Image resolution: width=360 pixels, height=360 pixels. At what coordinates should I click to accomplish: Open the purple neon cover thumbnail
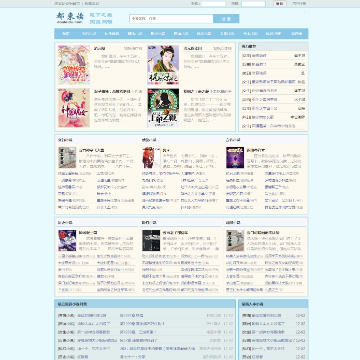(235, 158)
